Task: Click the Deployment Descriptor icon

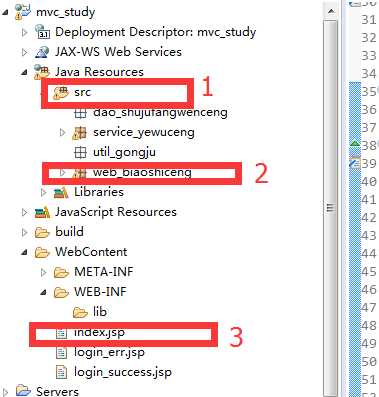Action: coord(42,32)
